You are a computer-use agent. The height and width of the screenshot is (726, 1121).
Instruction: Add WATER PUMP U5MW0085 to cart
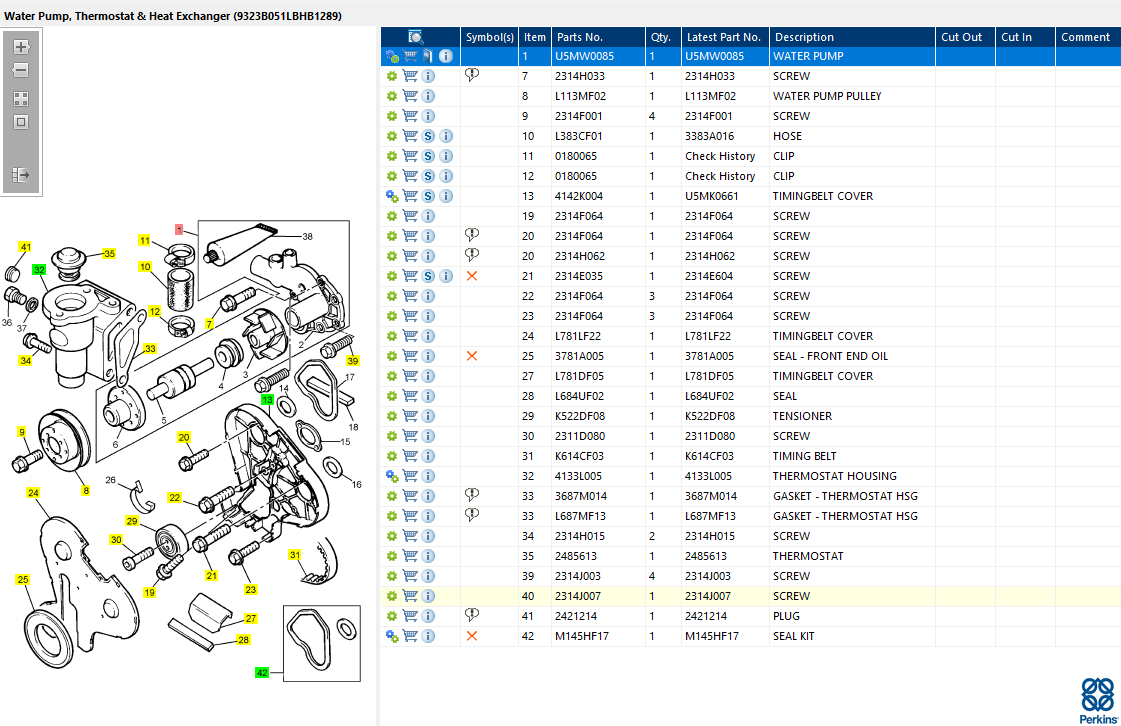(410, 56)
